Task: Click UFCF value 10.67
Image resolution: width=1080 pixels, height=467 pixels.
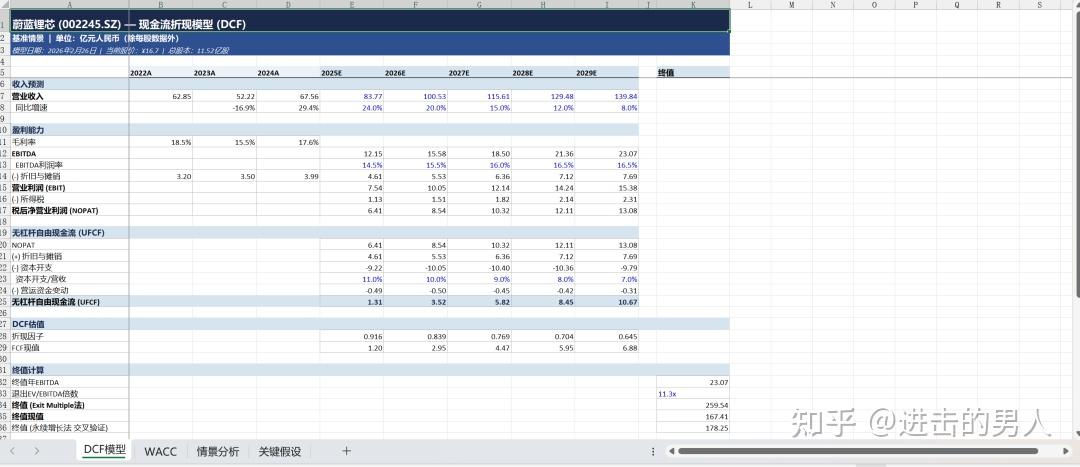Action: 607,302
